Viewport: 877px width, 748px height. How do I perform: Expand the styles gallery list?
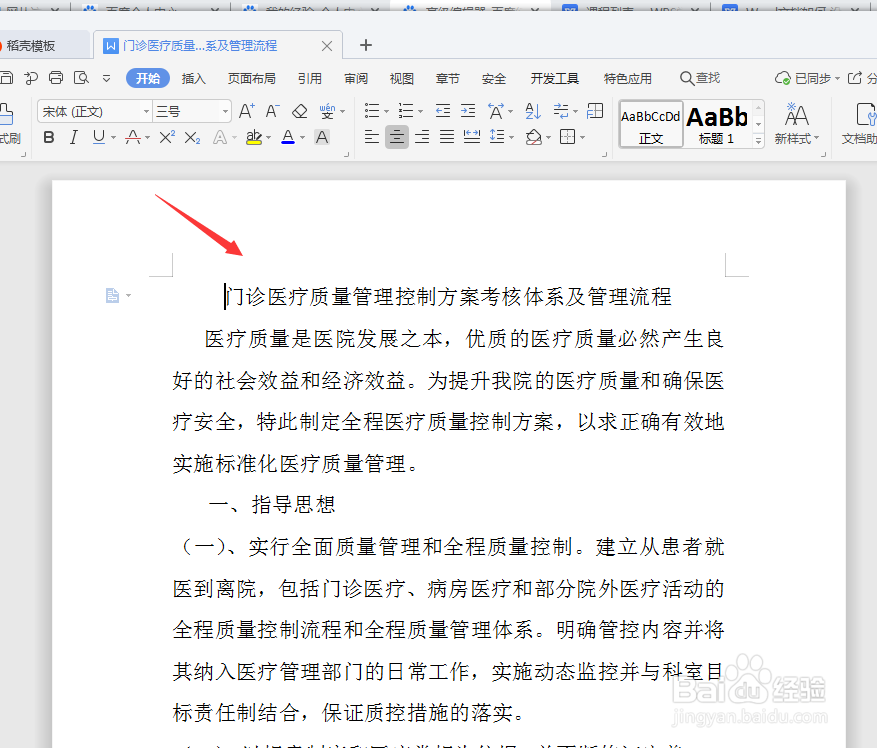(x=758, y=141)
